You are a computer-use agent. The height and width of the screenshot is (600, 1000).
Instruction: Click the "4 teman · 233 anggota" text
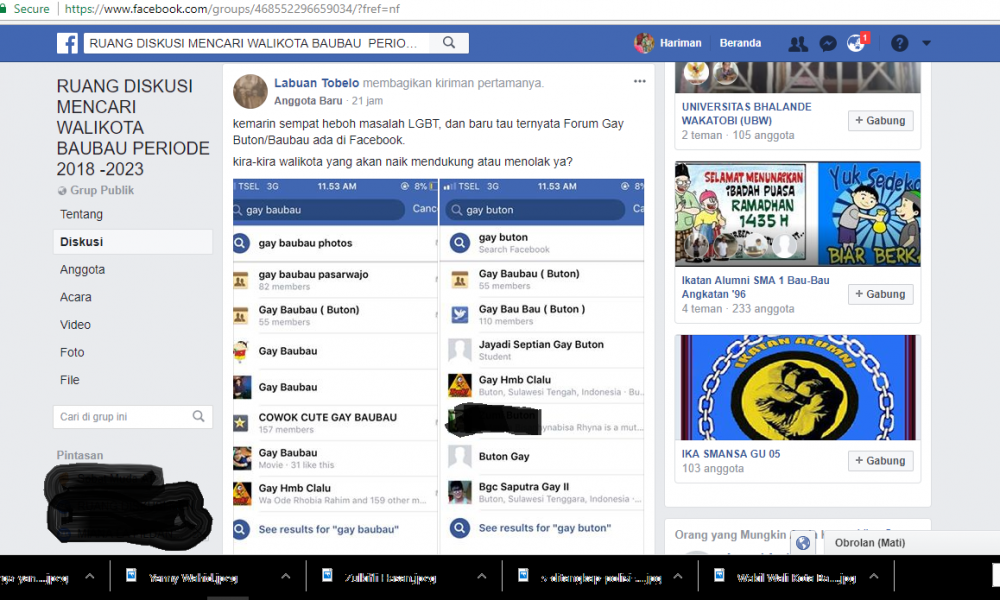click(x=738, y=309)
